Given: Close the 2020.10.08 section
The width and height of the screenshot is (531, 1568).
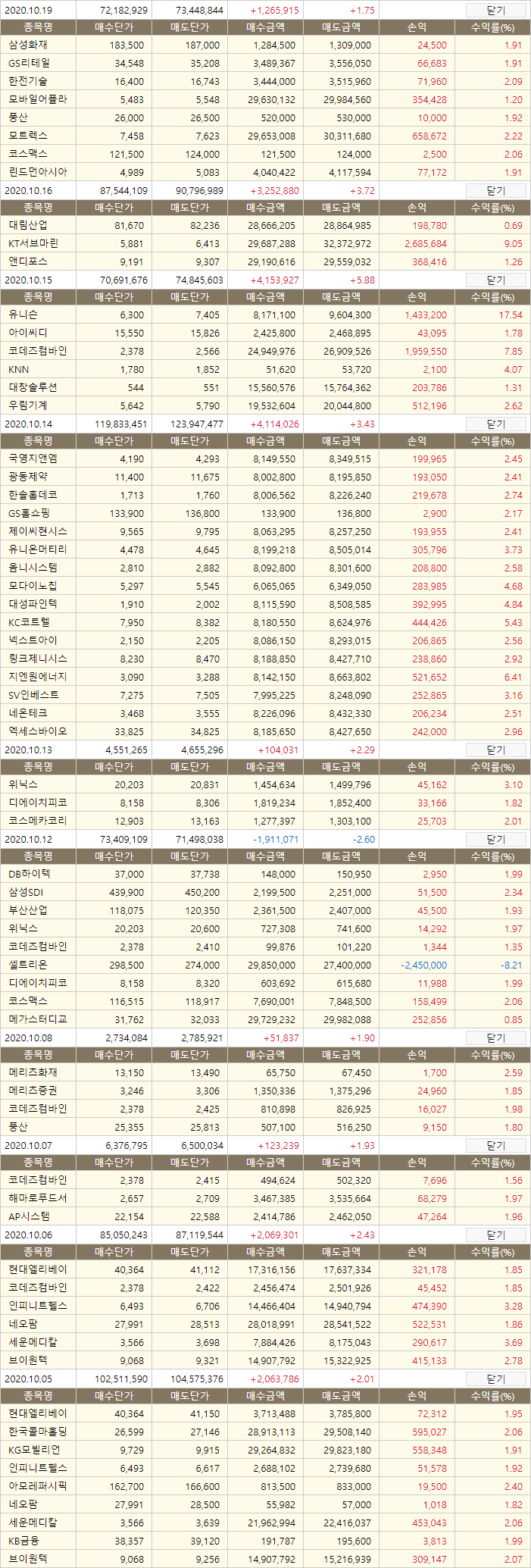Looking at the screenshot, I should tap(495, 1038).
